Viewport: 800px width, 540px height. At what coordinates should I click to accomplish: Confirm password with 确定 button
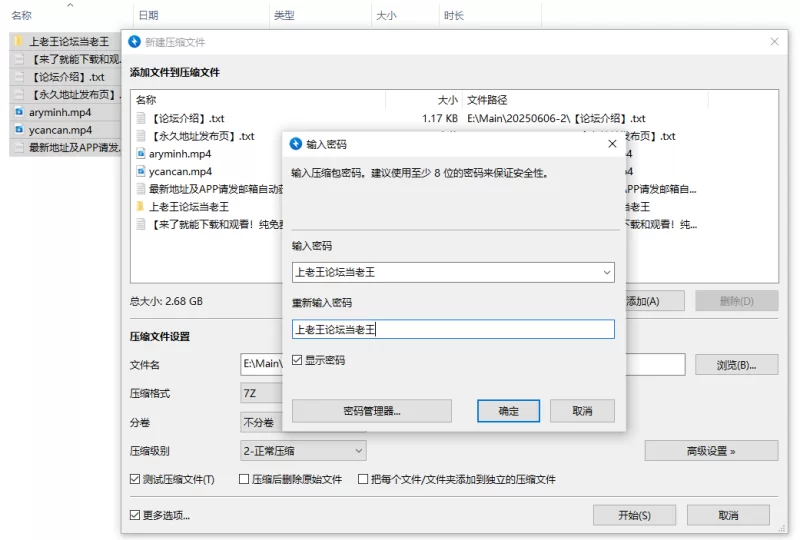coord(508,411)
